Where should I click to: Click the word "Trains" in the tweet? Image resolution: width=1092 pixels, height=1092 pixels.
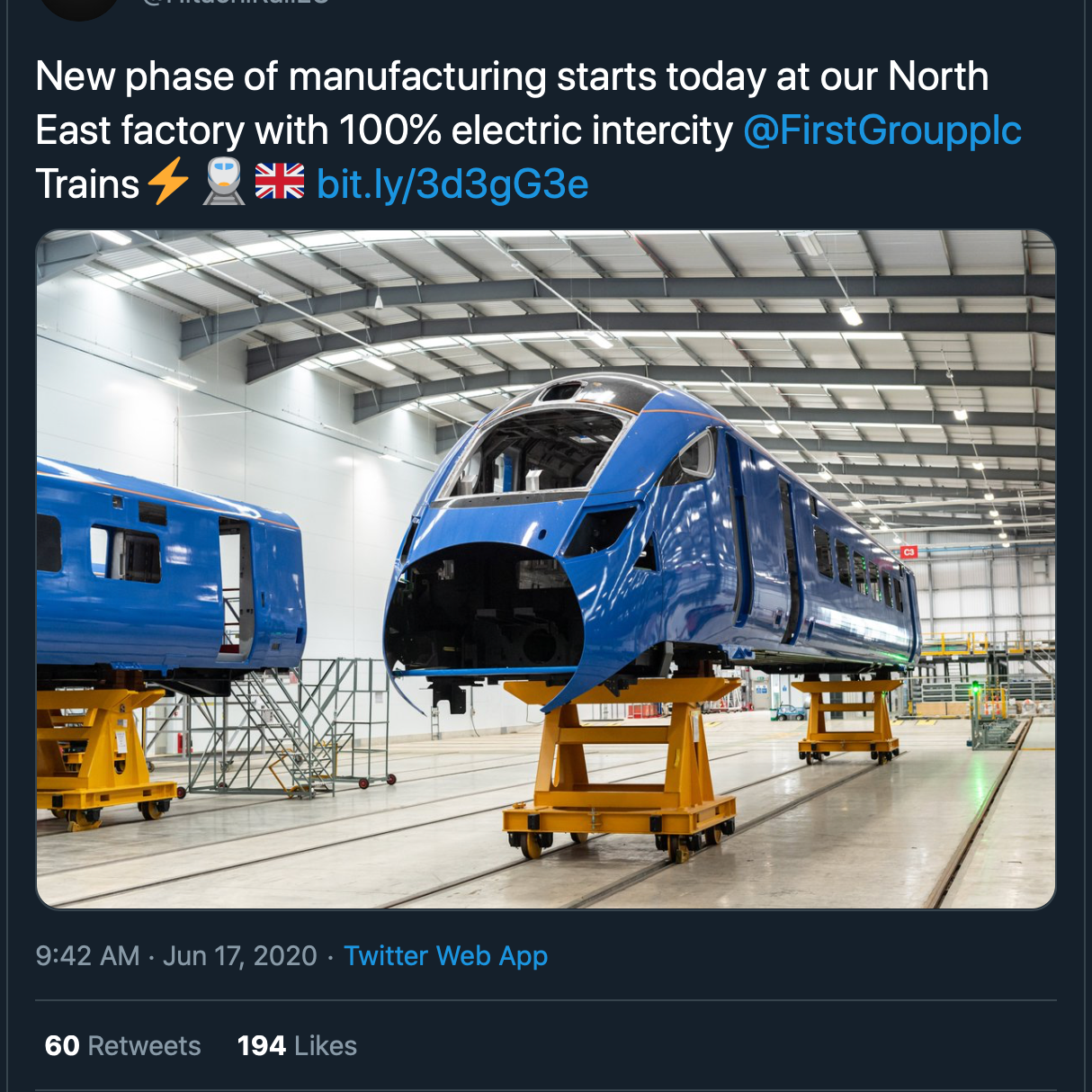click(x=87, y=184)
